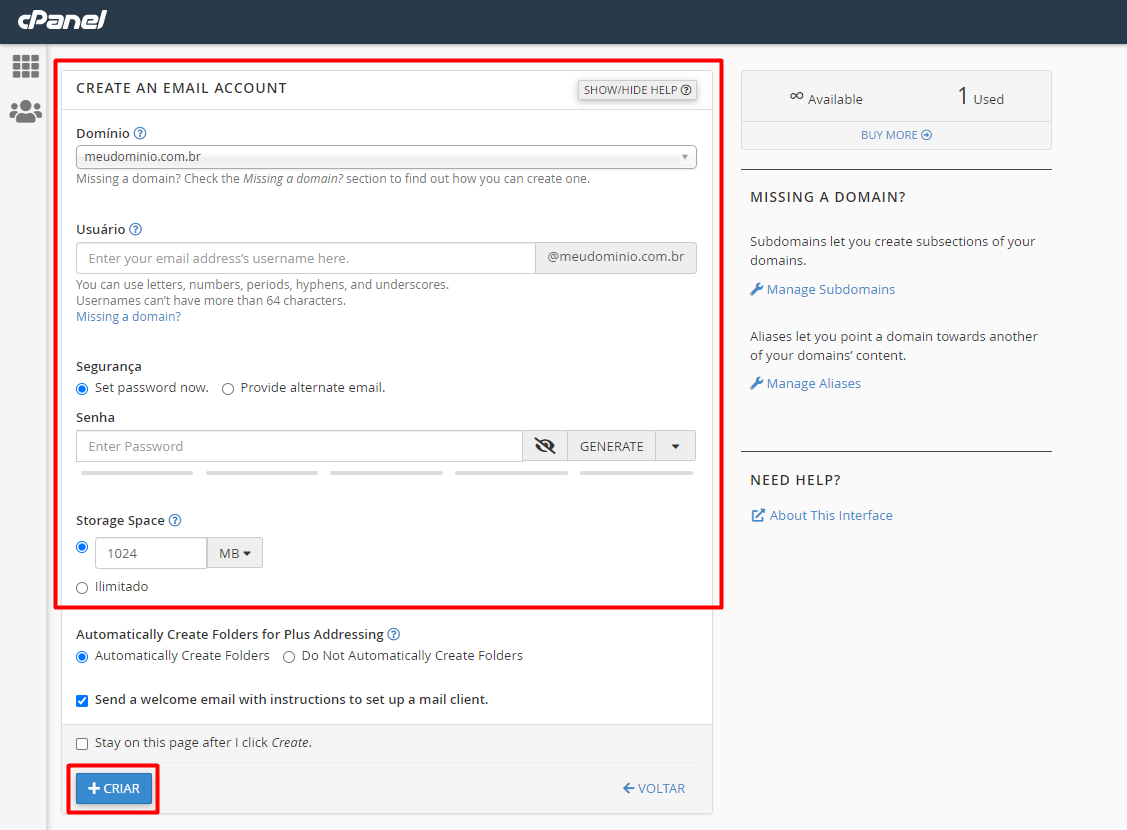Click help icon beside Plus Addressing label

pyautogui.click(x=394, y=634)
